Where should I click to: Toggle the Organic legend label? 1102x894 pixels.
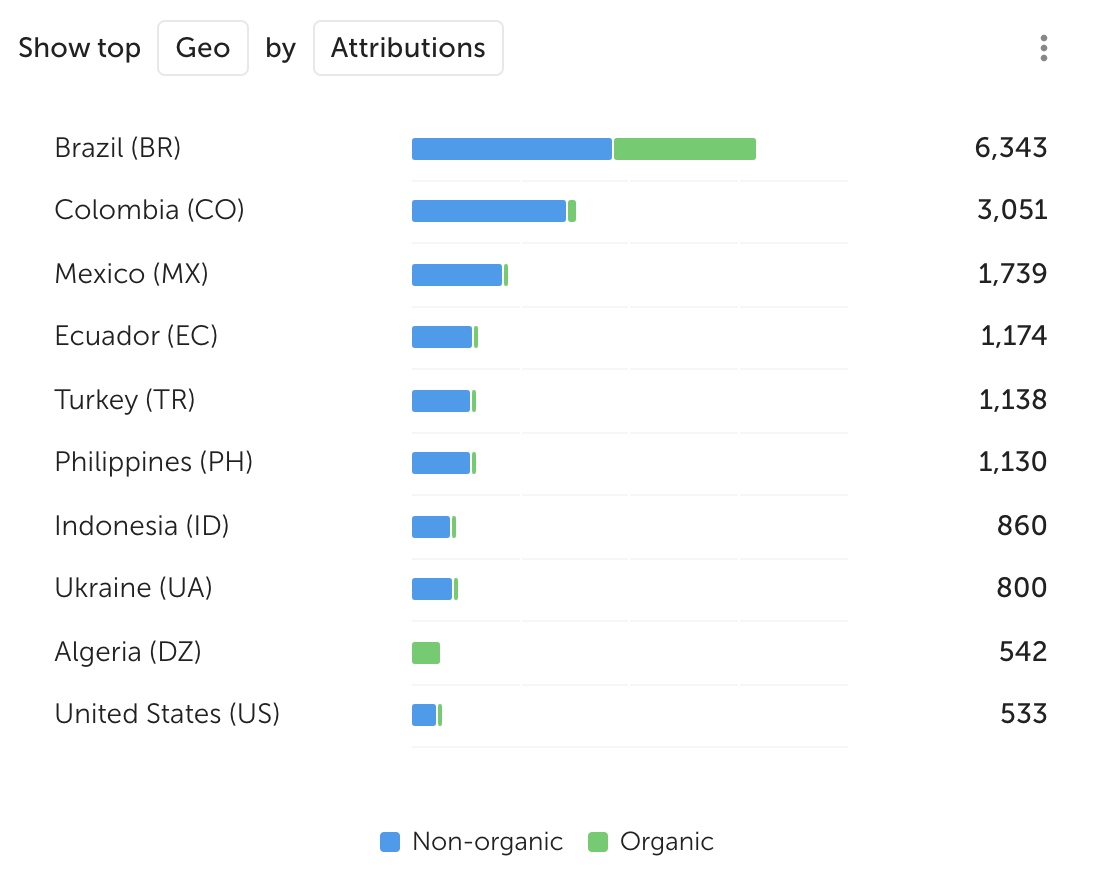coord(667,842)
